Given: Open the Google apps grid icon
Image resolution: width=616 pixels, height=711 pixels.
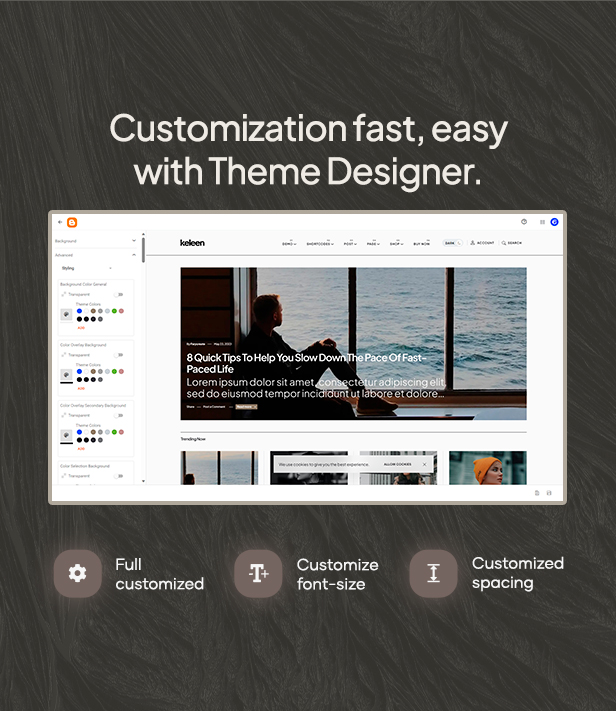Looking at the screenshot, I should pyautogui.click(x=542, y=222).
